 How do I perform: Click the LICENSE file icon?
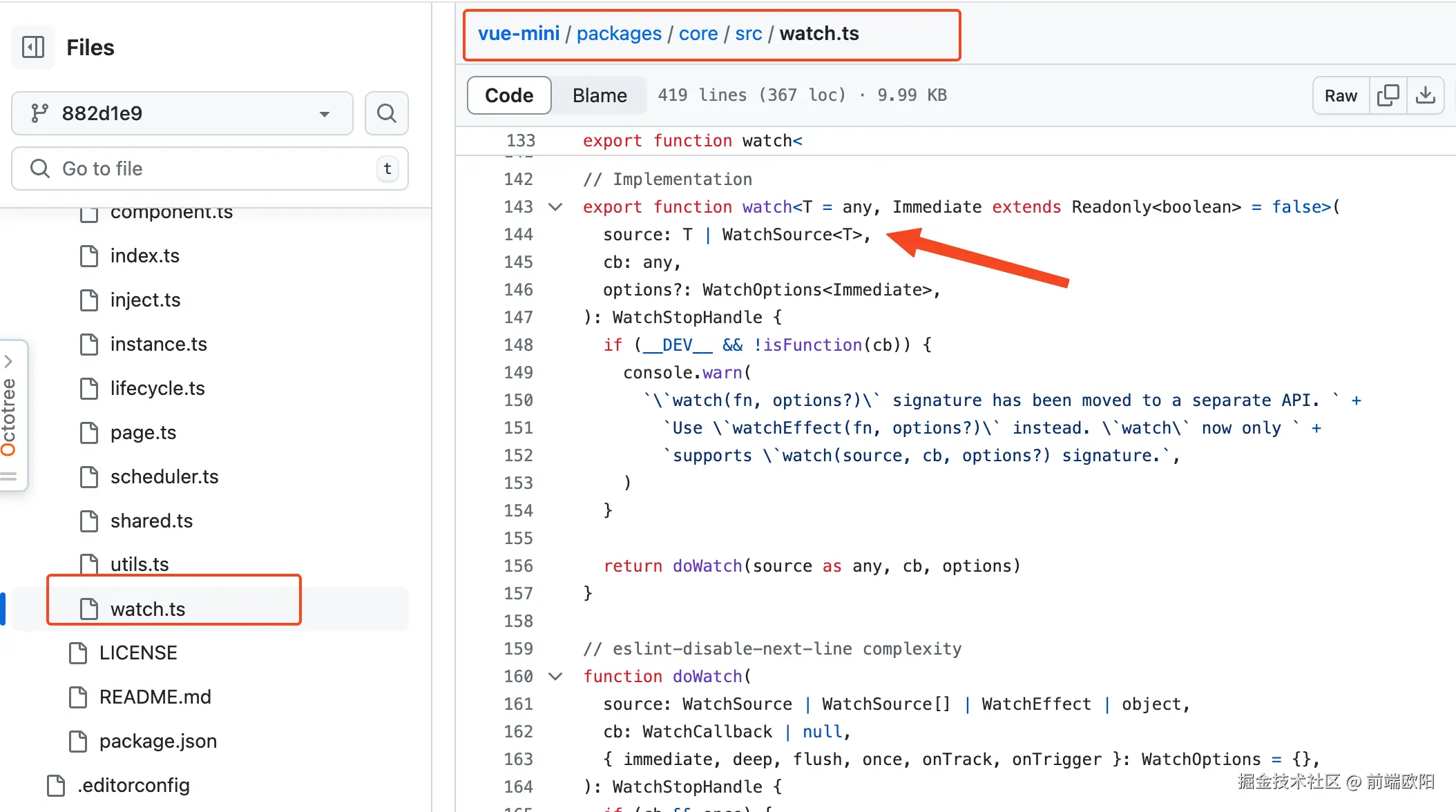click(78, 652)
